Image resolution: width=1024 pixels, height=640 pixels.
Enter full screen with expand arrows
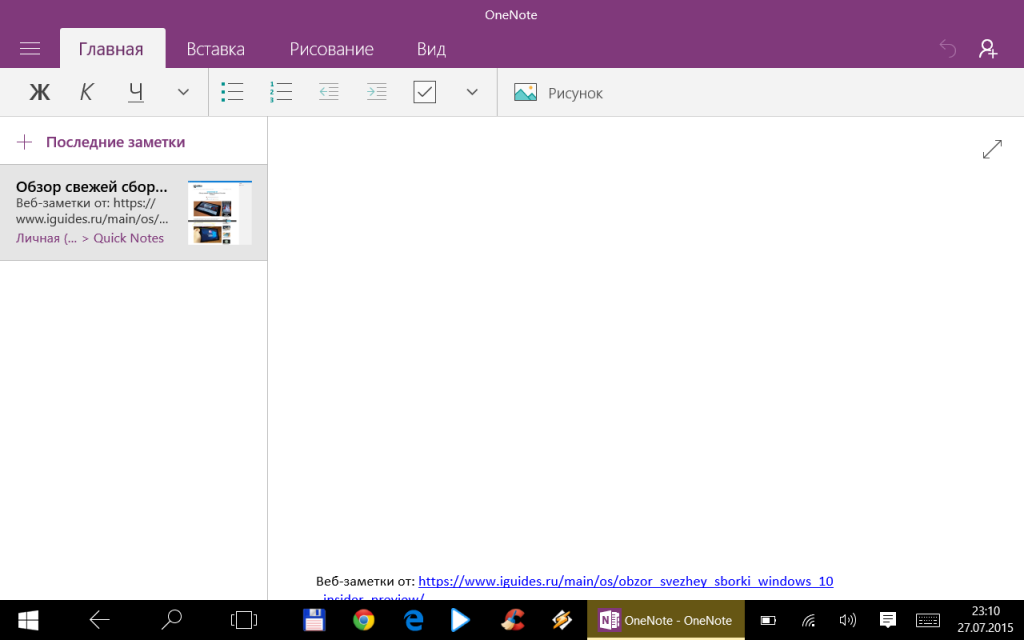point(992,149)
